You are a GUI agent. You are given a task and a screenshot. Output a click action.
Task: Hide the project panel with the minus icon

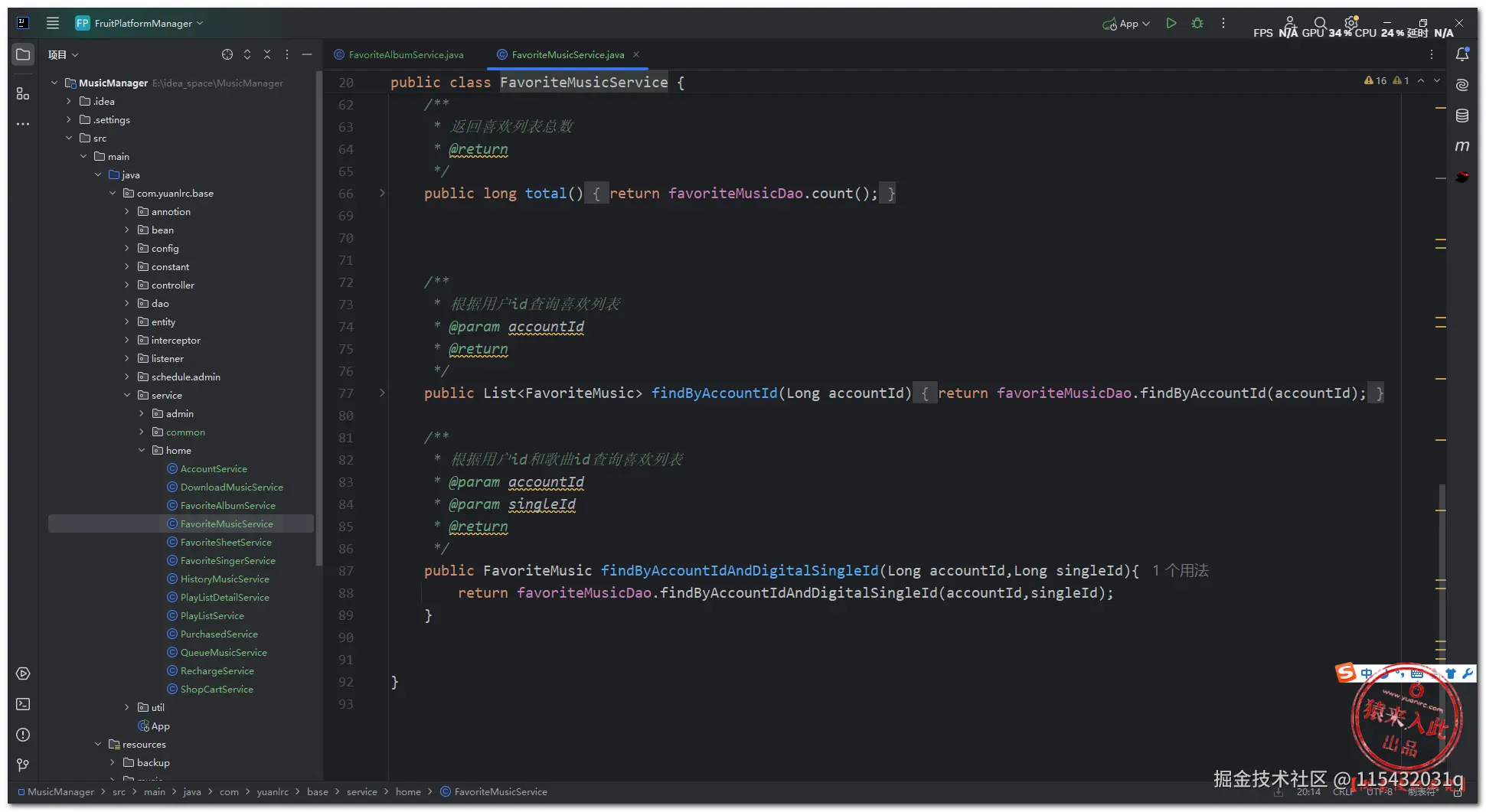[307, 54]
